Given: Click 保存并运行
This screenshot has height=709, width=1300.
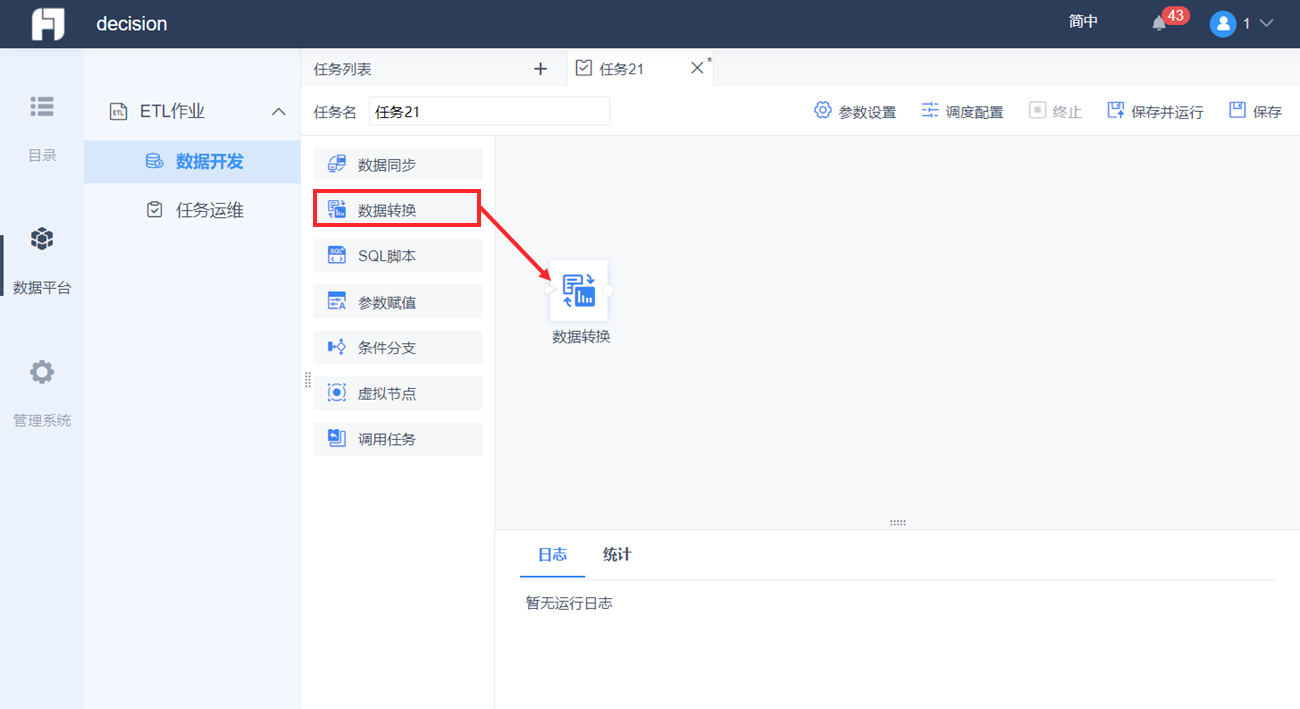Looking at the screenshot, I should (x=1155, y=111).
